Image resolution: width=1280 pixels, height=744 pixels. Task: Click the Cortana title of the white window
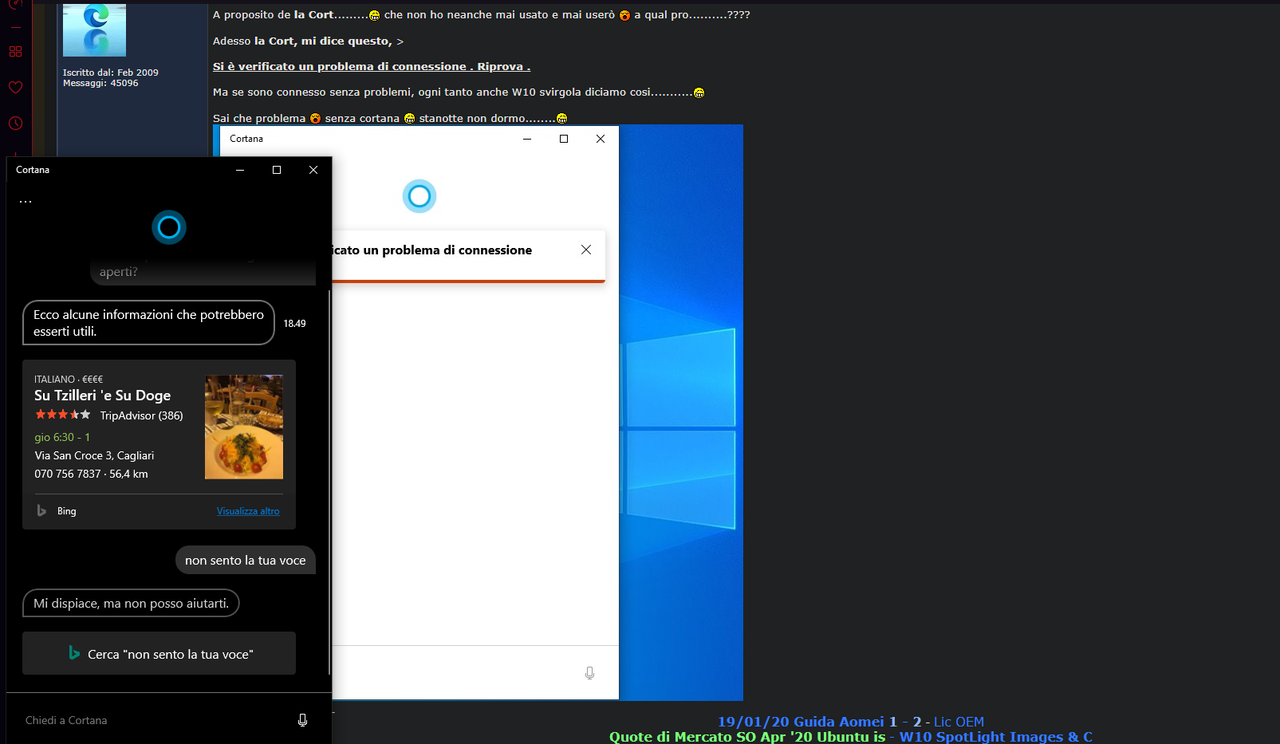point(246,139)
